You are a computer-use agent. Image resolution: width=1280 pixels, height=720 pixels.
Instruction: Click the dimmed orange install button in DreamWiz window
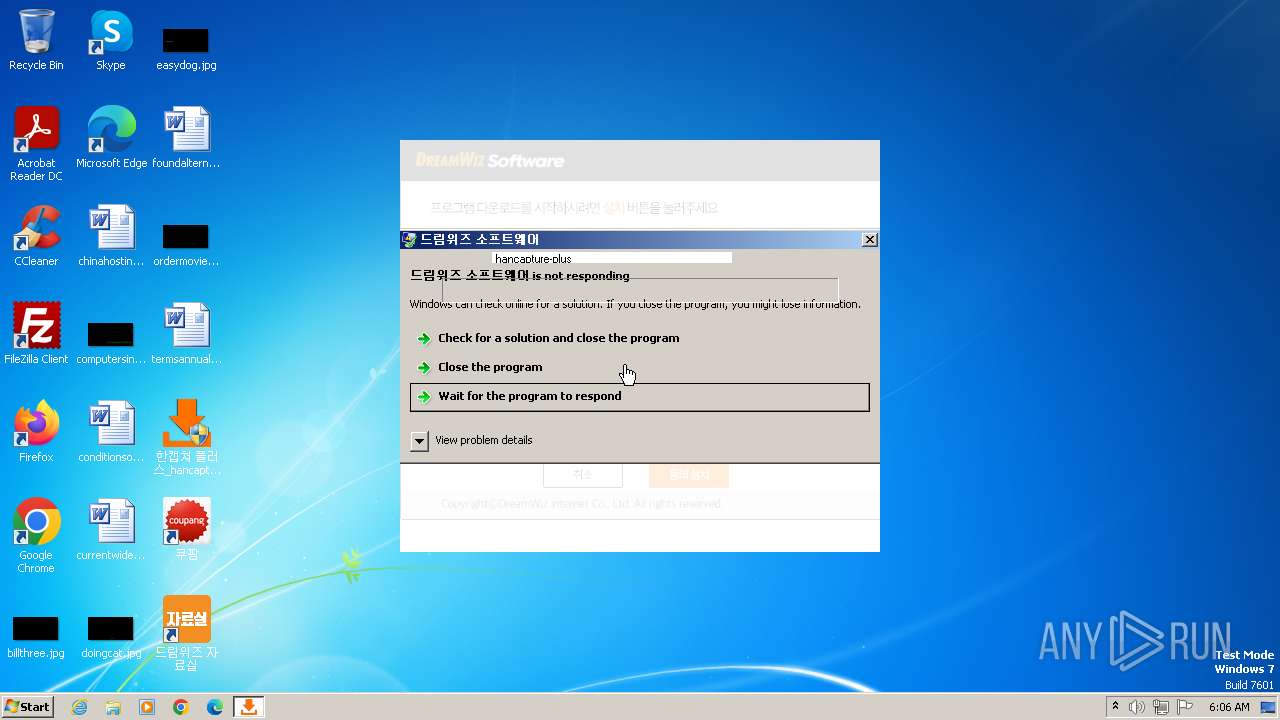689,475
